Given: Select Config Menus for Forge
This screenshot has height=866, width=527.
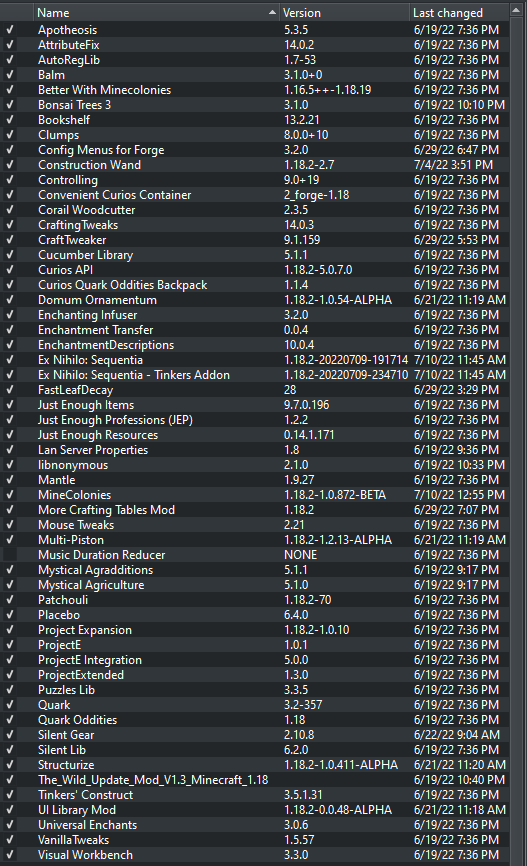Looking at the screenshot, I should pyautogui.click(x=254, y=150).
